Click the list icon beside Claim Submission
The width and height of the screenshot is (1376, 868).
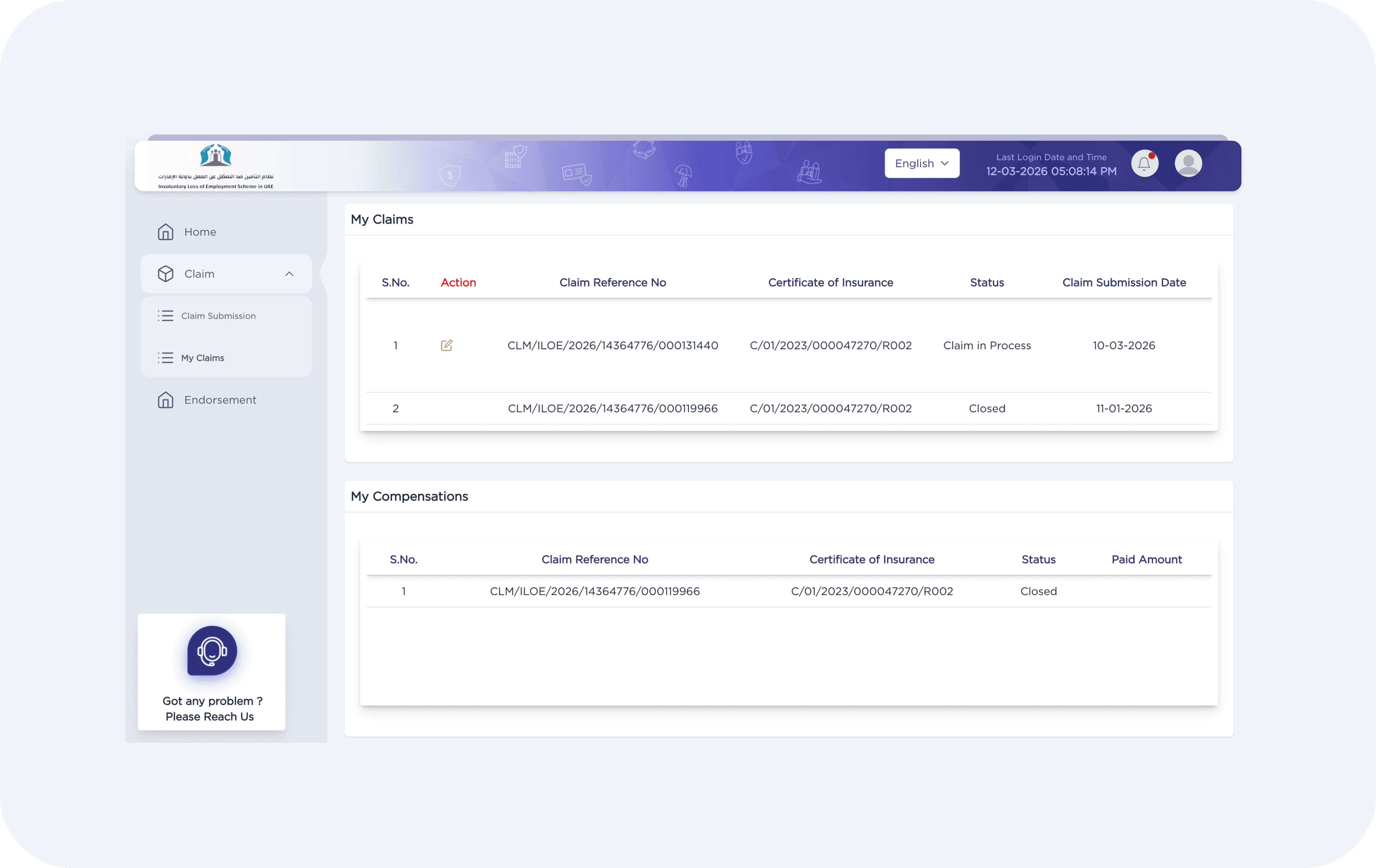pos(166,316)
